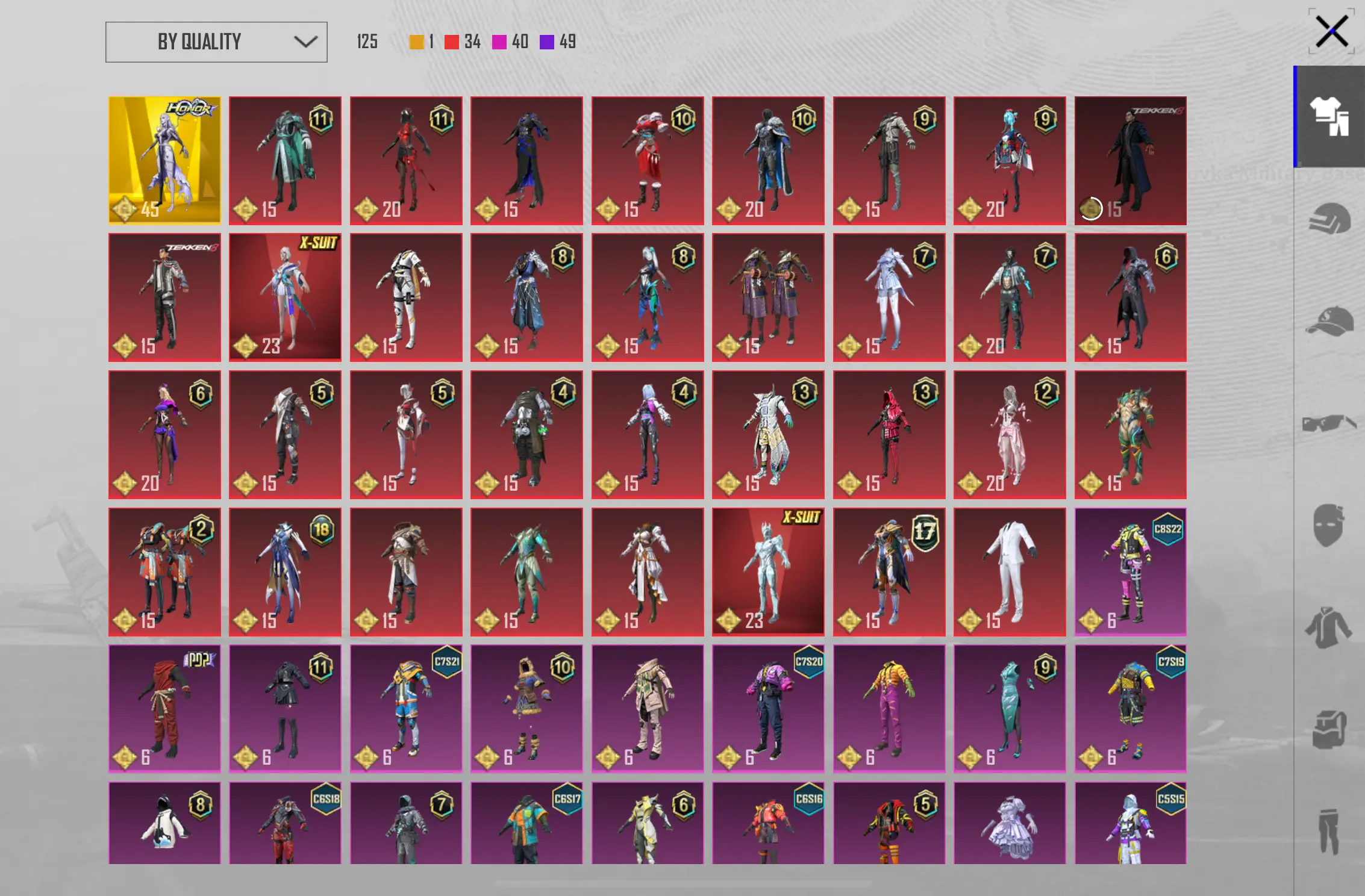Filter by orange quality swatch
The height and width of the screenshot is (896, 1365).
[x=416, y=42]
